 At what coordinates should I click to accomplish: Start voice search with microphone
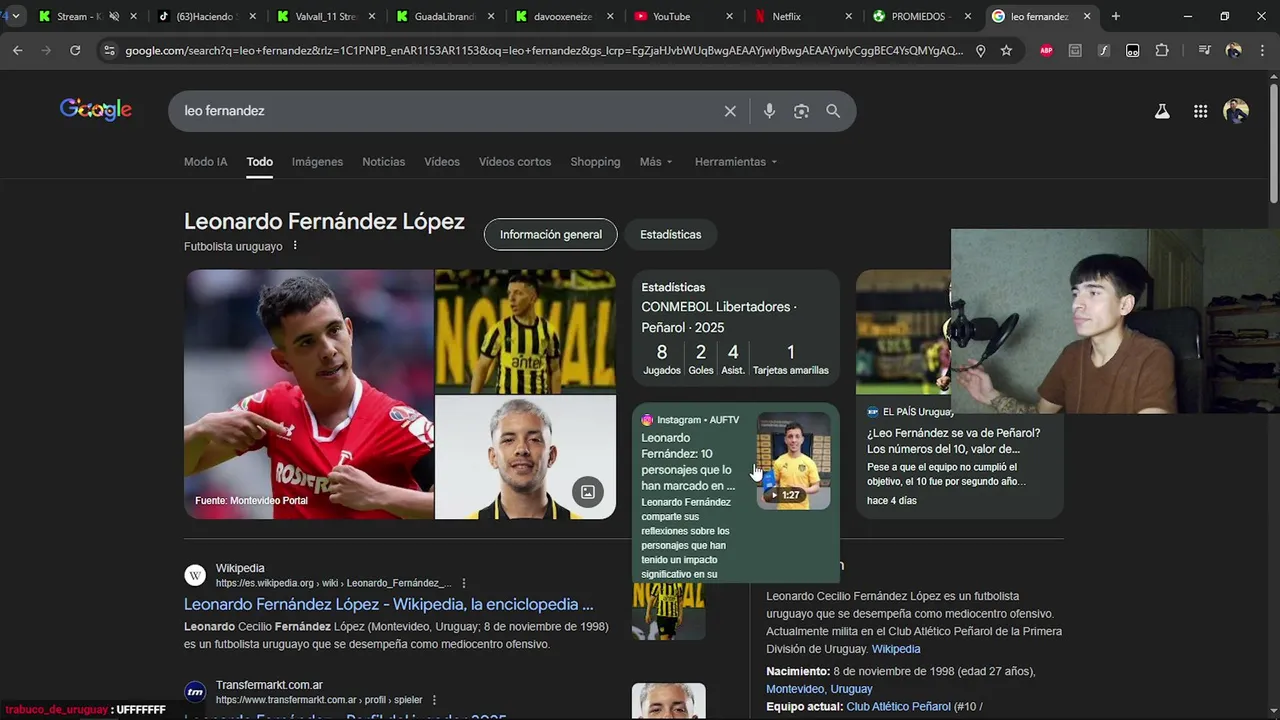pyautogui.click(x=769, y=111)
